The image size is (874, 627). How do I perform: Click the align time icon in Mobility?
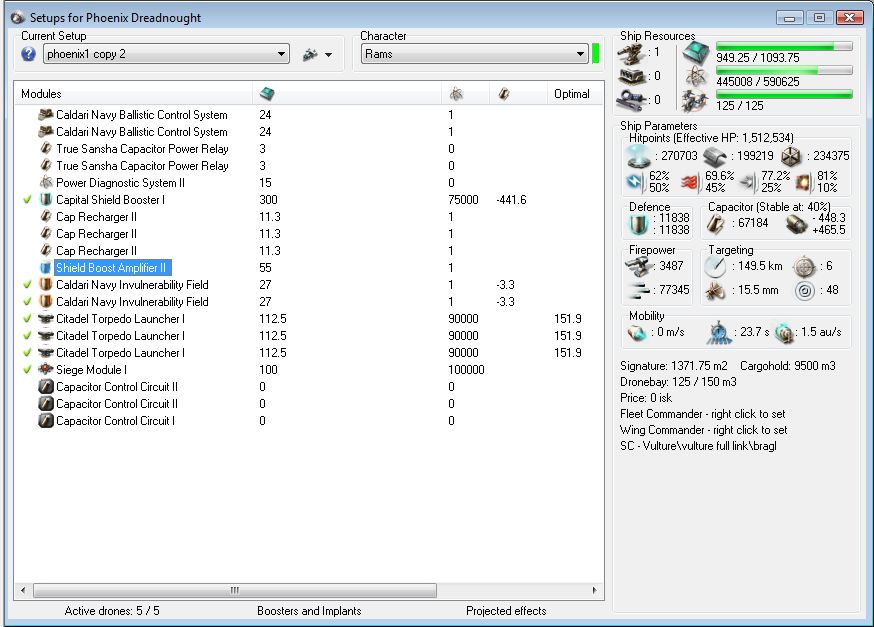pos(719,332)
